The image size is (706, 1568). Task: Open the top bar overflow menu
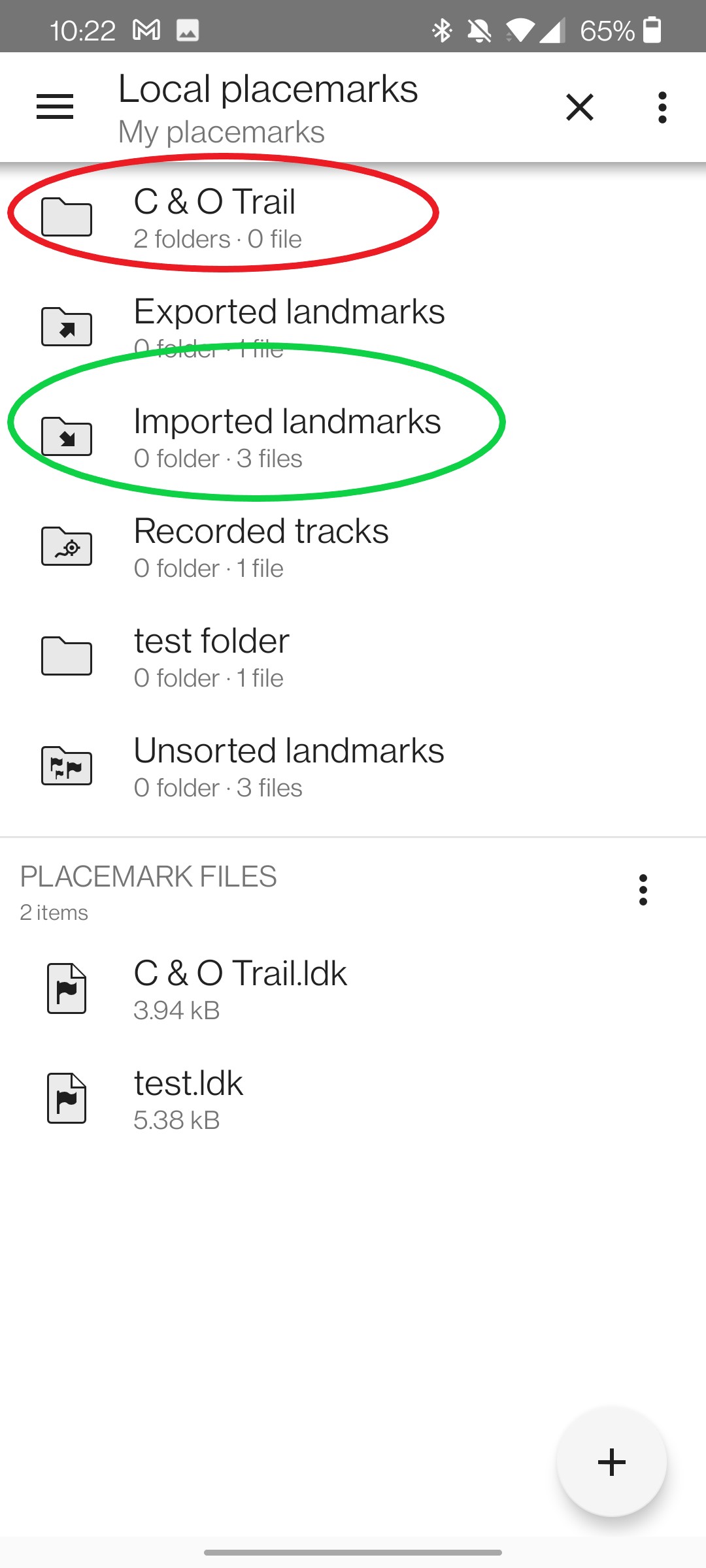(662, 107)
